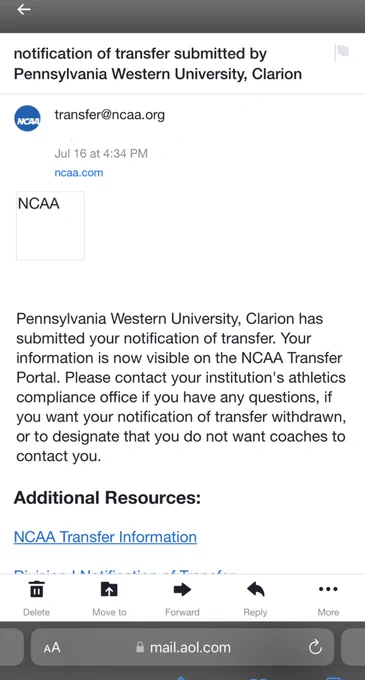Tap the Move to label
The height and width of the screenshot is (680, 365).
tap(109, 612)
